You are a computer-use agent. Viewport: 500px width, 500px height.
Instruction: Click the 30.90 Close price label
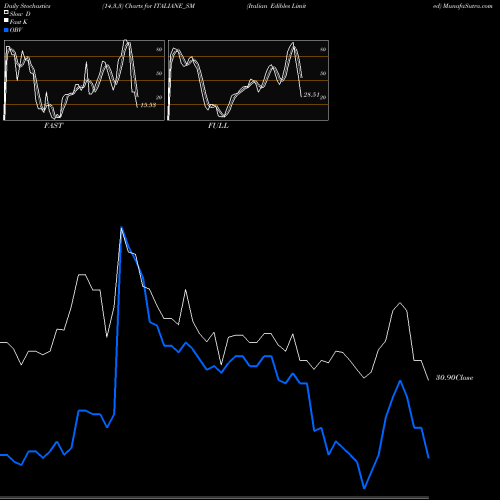point(454,378)
